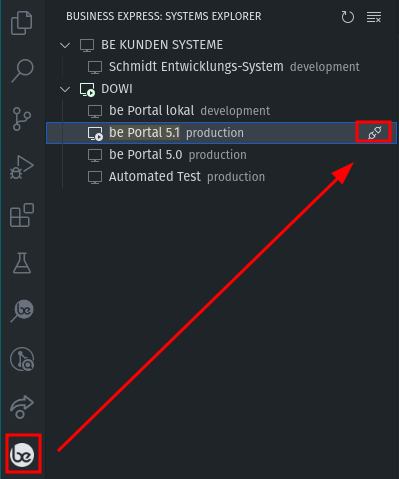Open the Search view
This screenshot has width=399, height=479.
point(22,71)
